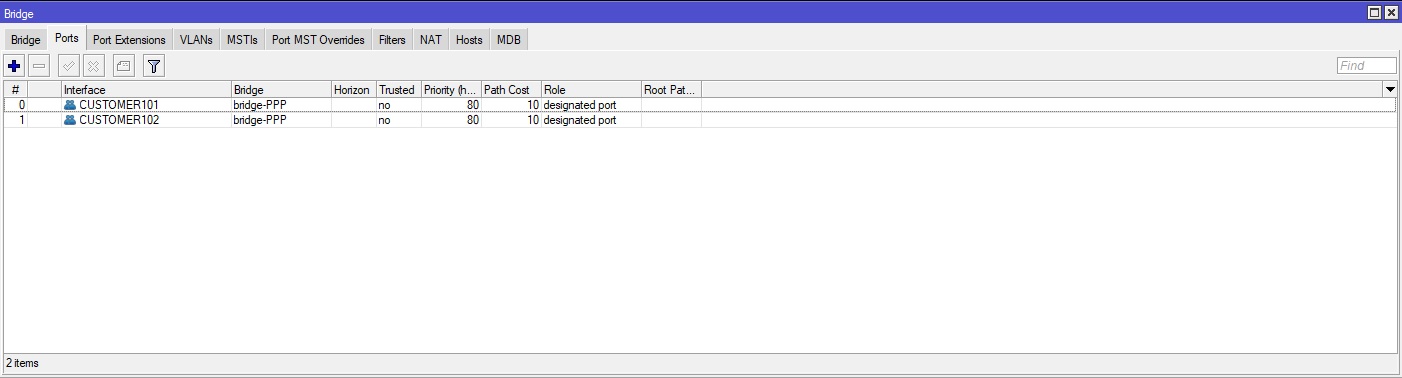The width and height of the screenshot is (1402, 378).
Task: Click bridge-PPP in the CUSTOMER102 row
Action: point(260,120)
